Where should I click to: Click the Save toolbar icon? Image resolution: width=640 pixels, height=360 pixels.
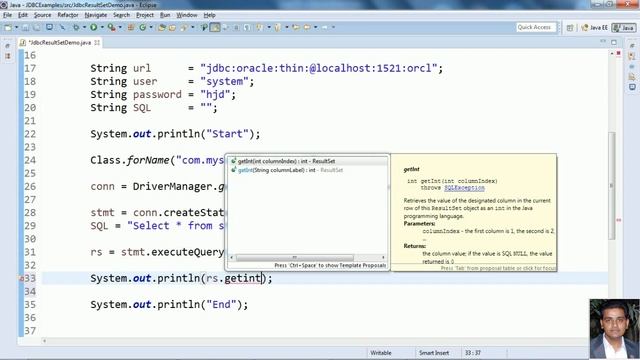click(25, 27)
